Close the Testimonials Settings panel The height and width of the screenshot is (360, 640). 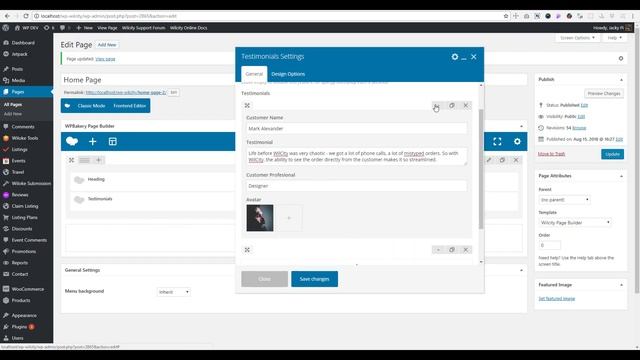pyautogui.click(x=473, y=57)
